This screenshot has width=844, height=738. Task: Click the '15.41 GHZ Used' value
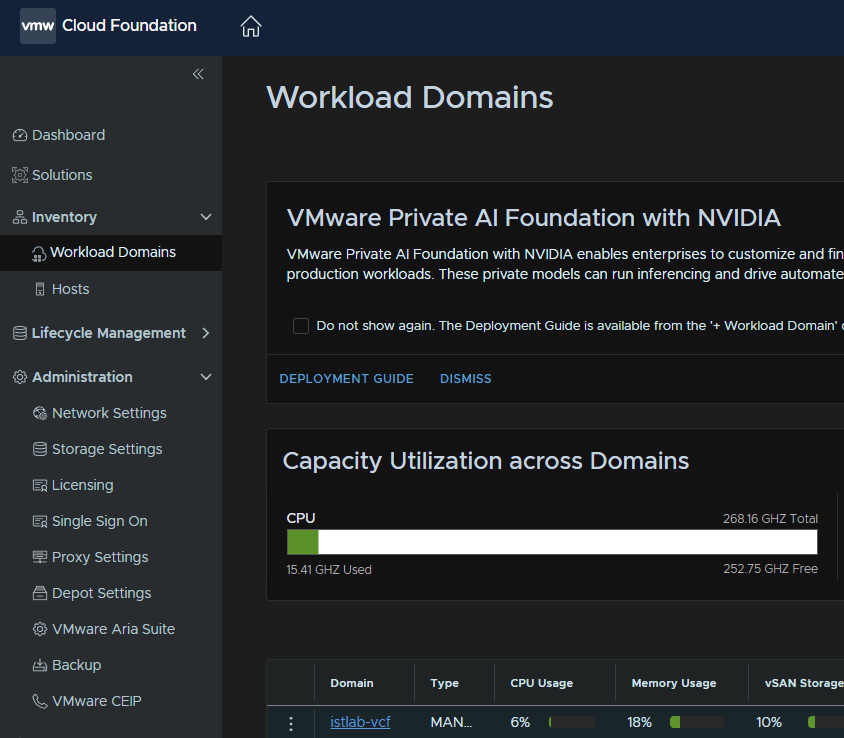tap(329, 570)
